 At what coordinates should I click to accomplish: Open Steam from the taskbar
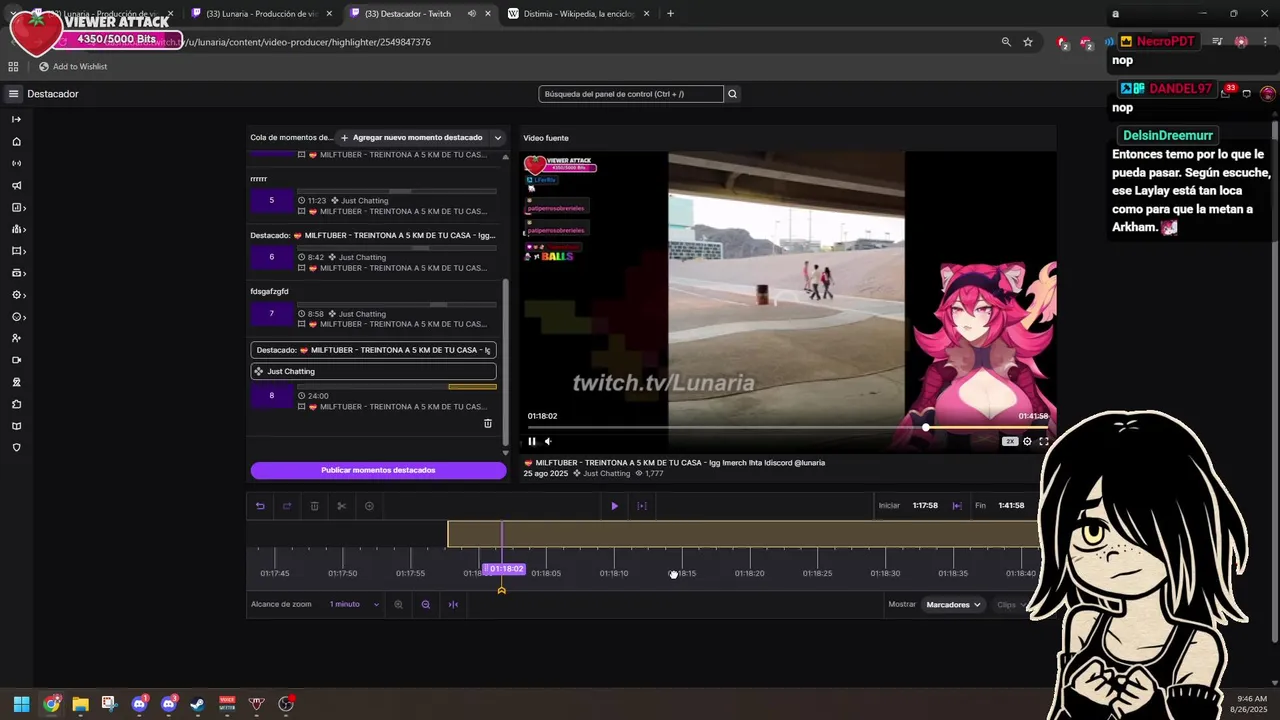coord(197,704)
